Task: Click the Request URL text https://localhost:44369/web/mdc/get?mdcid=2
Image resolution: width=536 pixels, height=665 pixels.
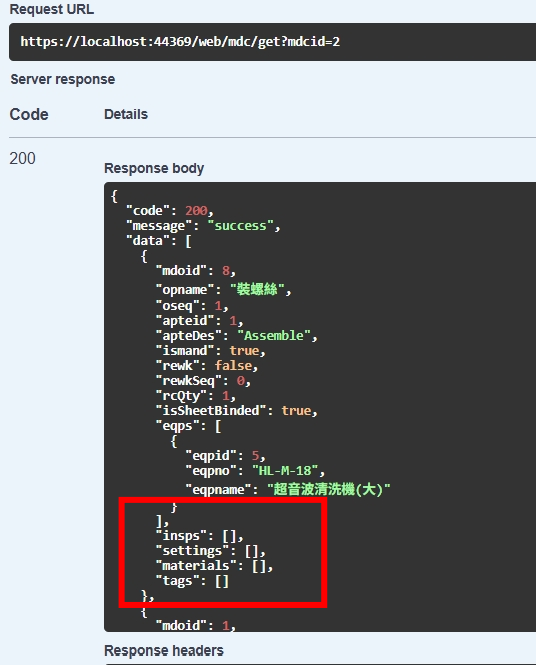Action: 180,42
